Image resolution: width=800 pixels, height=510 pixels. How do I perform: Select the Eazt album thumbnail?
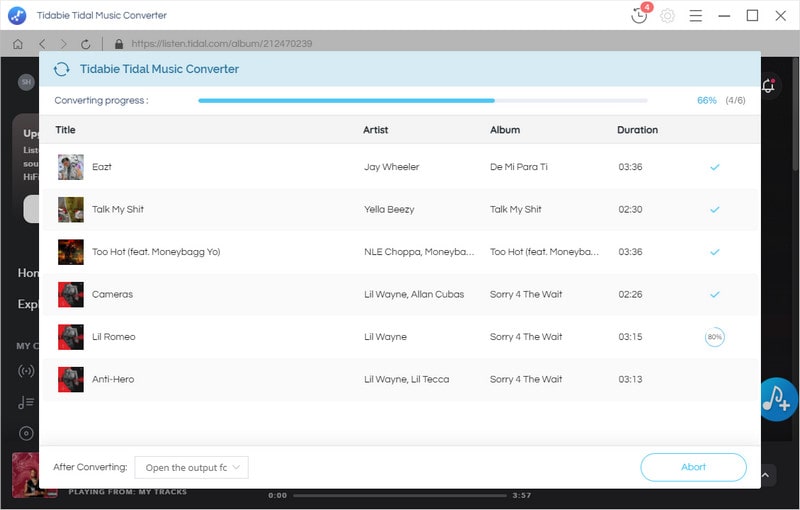(70, 167)
